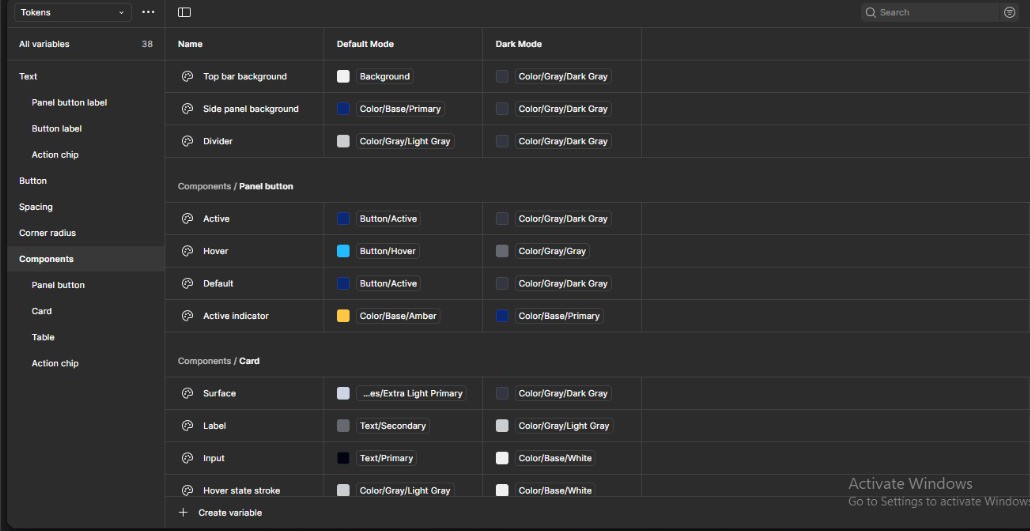Image resolution: width=1030 pixels, height=531 pixels.
Task: Click the plus icon to create variable
Action: (x=183, y=513)
